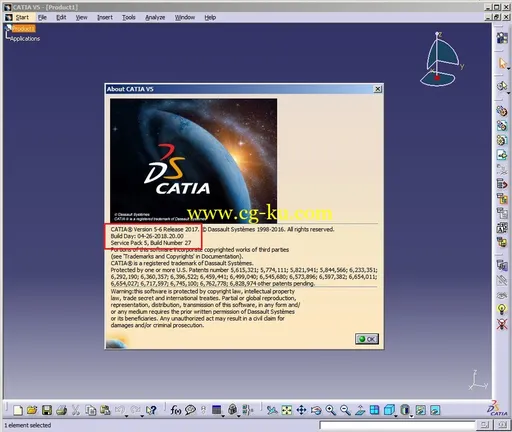Click the red crossed-out icon on the right toolbar
Screen dimensions: 512x432
click(x=502, y=324)
